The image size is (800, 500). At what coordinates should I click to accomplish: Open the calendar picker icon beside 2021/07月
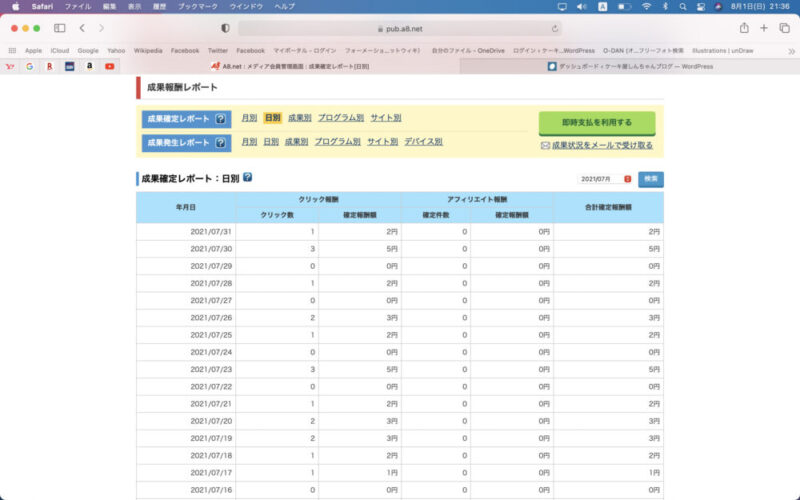click(x=627, y=179)
